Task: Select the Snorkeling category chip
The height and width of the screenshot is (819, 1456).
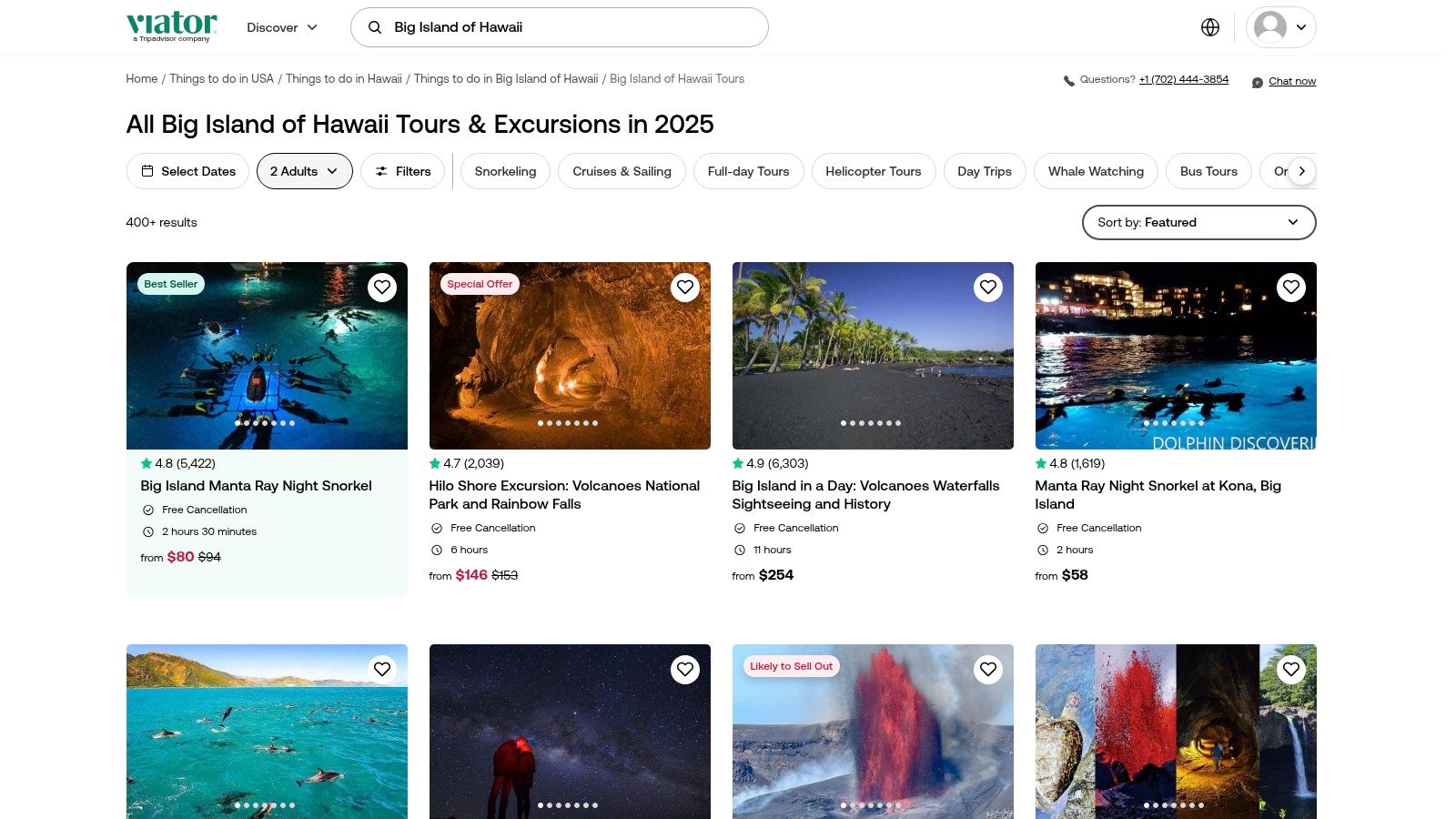Action: coord(505,171)
